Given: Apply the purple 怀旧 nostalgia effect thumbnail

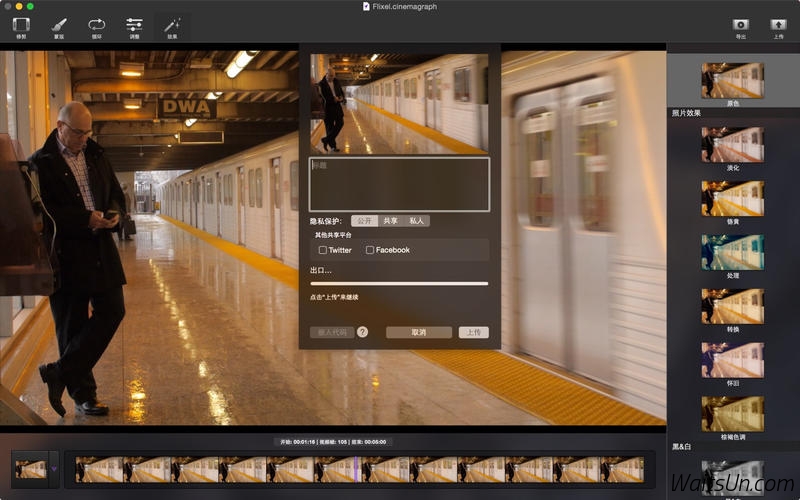Looking at the screenshot, I should [x=733, y=360].
